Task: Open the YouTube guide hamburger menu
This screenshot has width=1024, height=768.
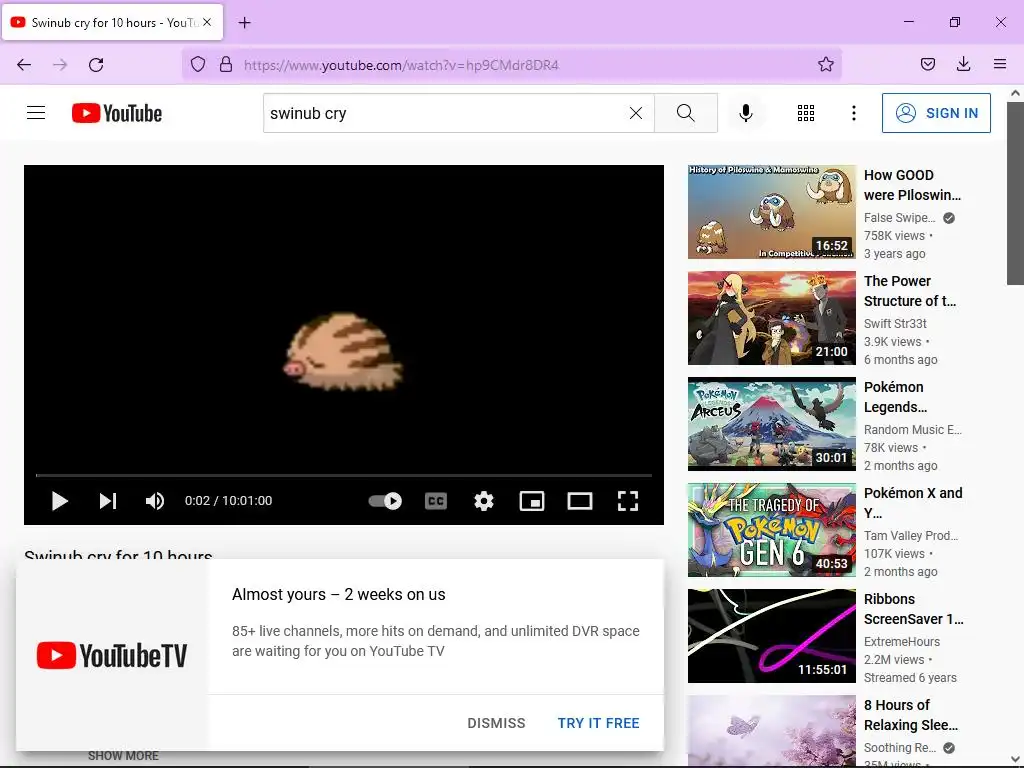Action: [36, 113]
